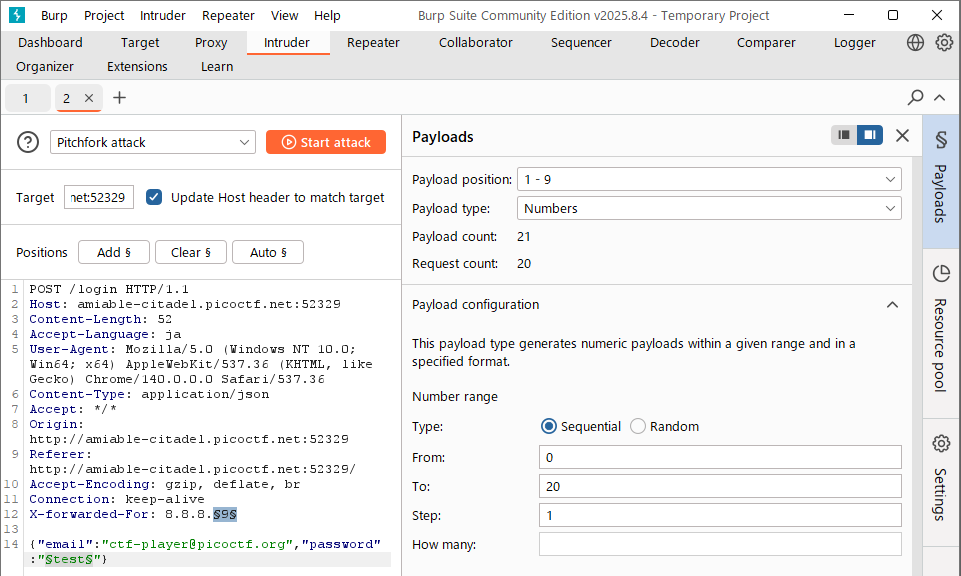This screenshot has height=576, width=961.
Task: Switch to the Dashboard tab
Action: pyautogui.click(x=50, y=42)
